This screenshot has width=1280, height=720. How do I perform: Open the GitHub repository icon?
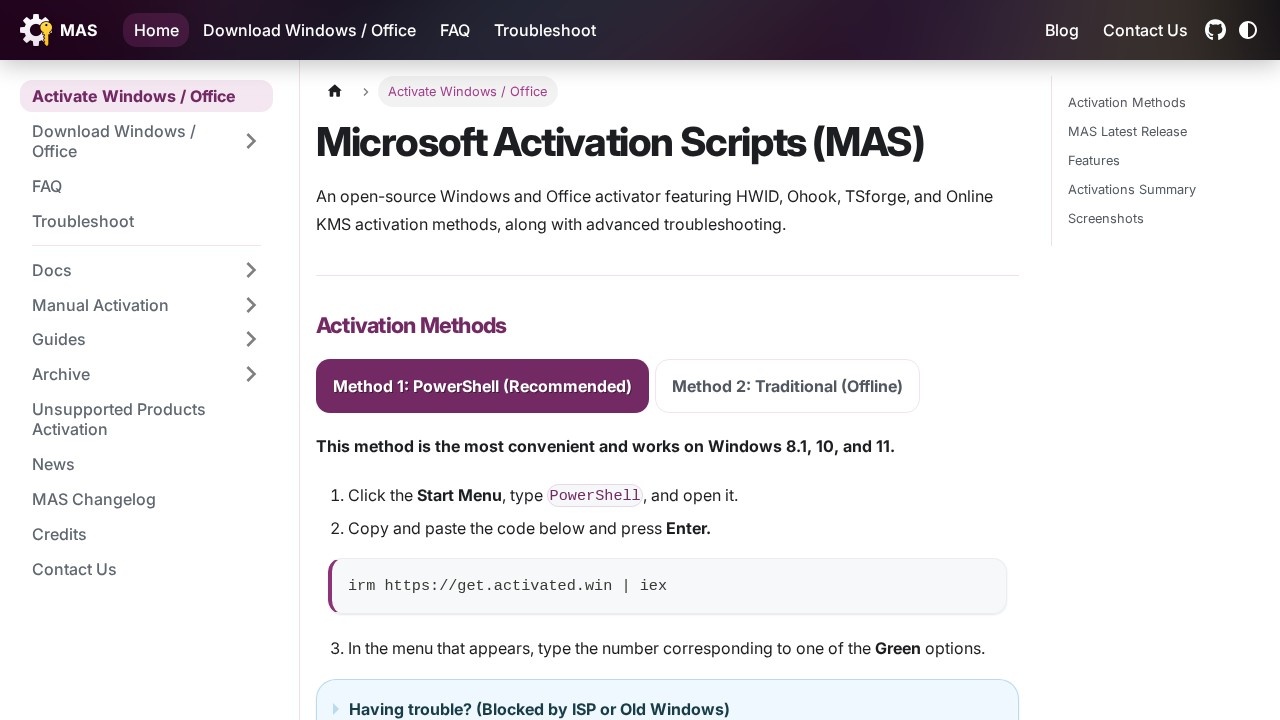pos(1215,30)
